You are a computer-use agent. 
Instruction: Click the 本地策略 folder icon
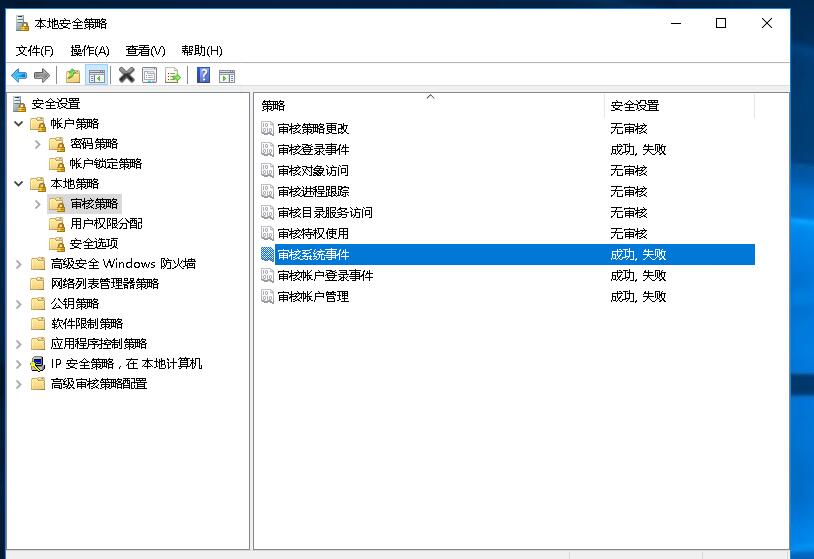[x=38, y=184]
